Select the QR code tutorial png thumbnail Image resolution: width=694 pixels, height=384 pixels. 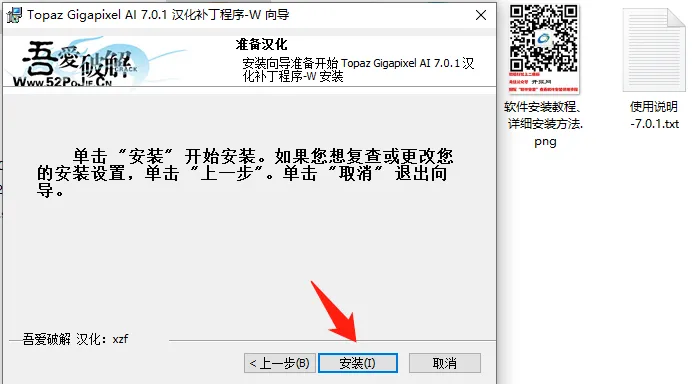point(544,49)
